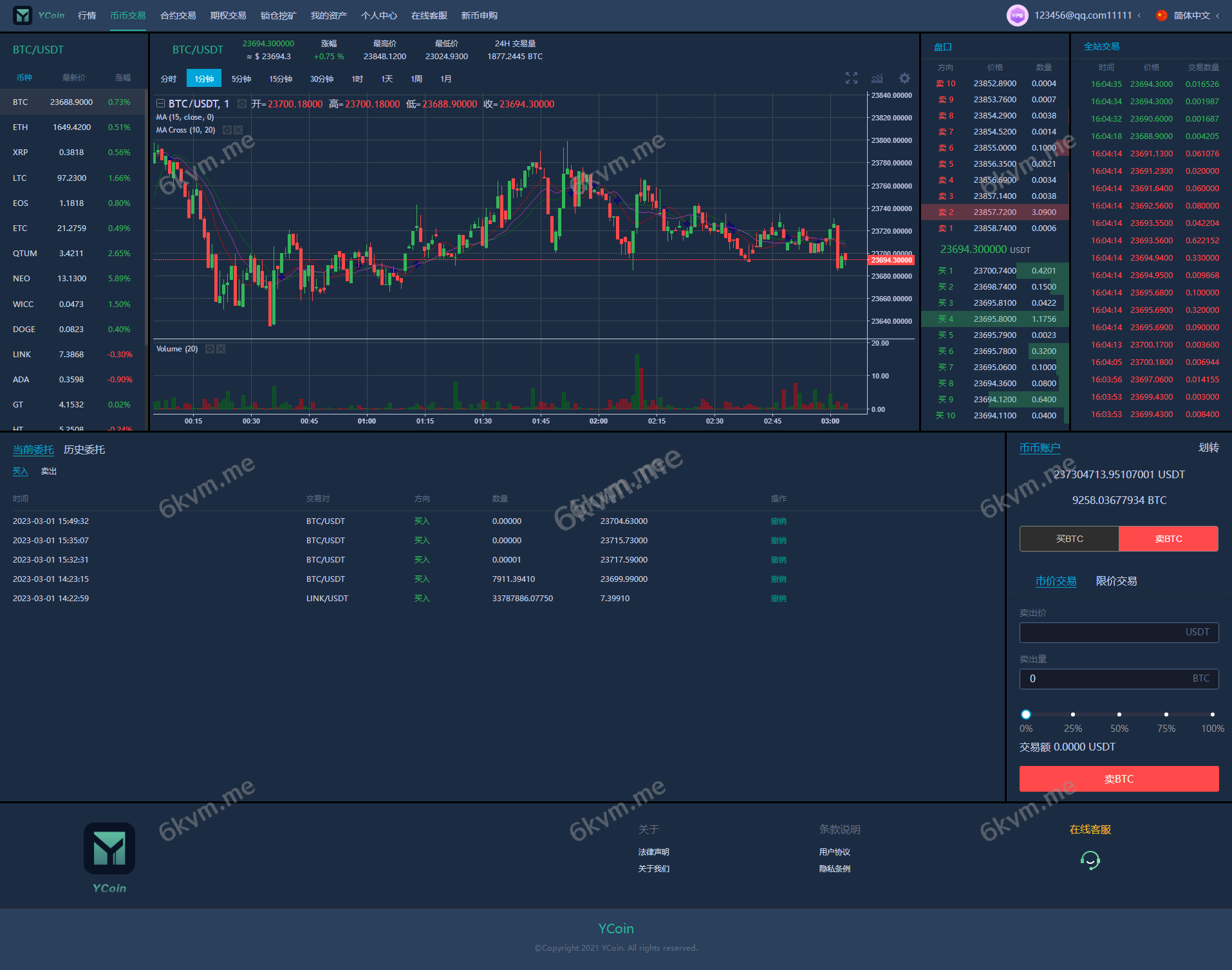Set the amount slider to 50%

pyautogui.click(x=1119, y=714)
